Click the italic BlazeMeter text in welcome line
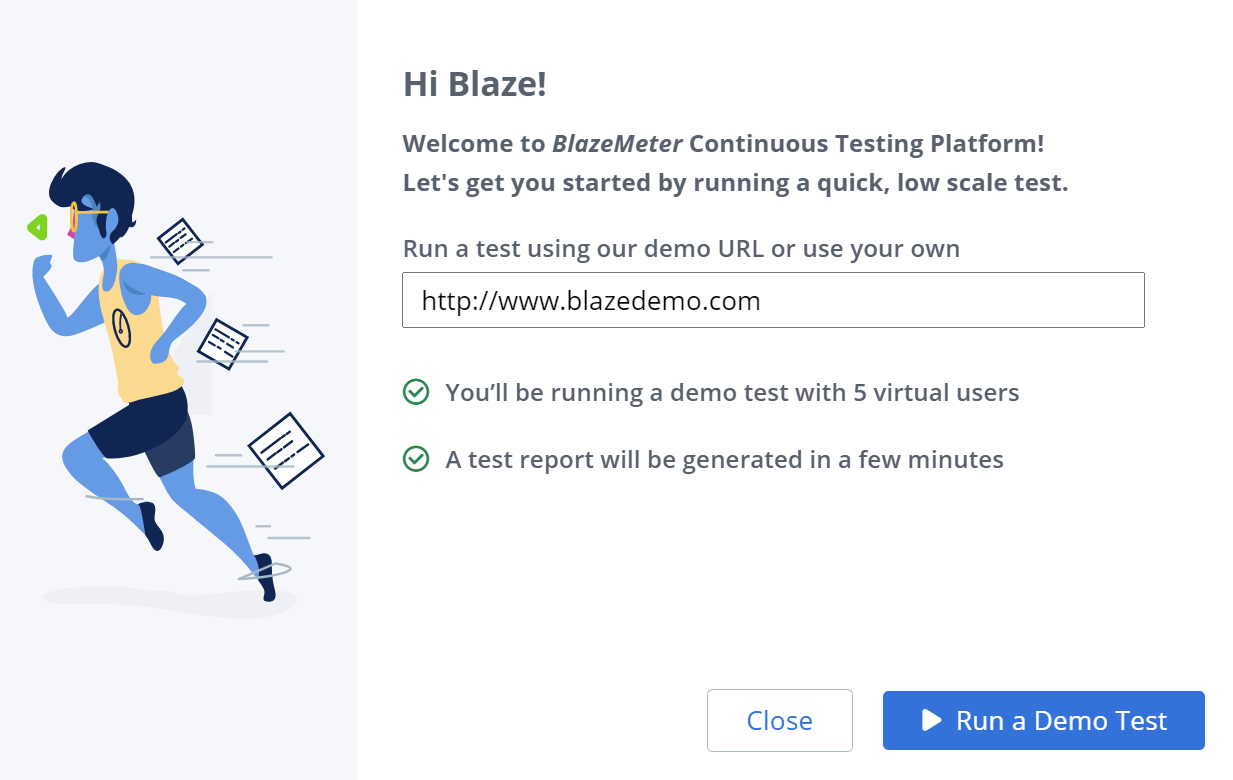The width and height of the screenshot is (1233, 780). click(x=617, y=143)
